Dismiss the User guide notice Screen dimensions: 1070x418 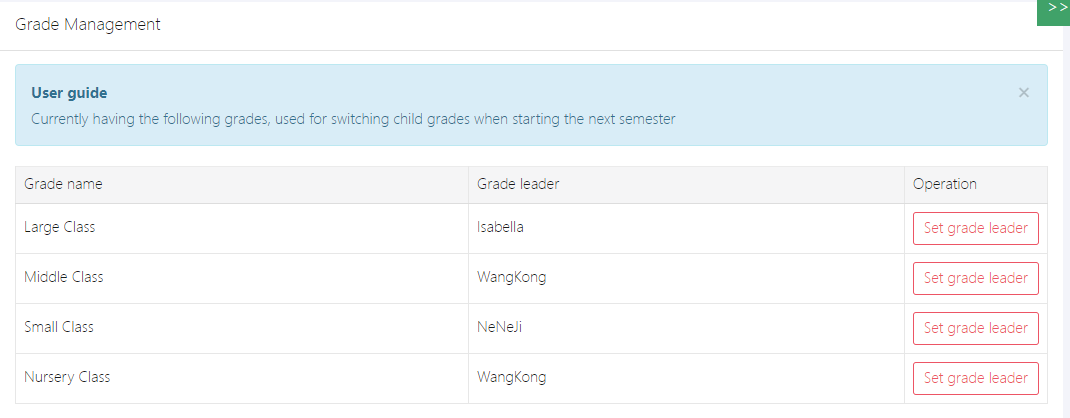1023,92
